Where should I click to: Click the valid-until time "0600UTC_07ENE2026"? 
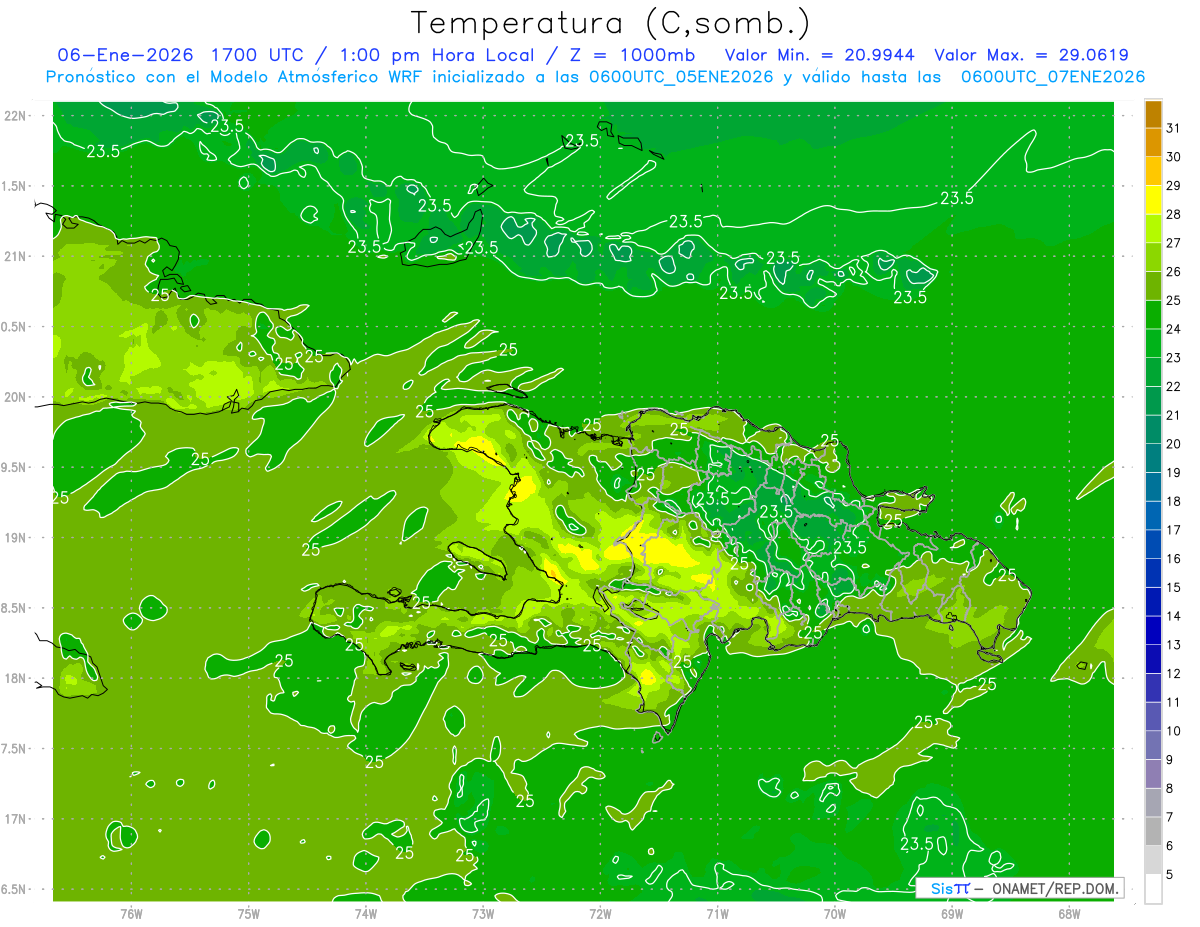tap(1053, 77)
